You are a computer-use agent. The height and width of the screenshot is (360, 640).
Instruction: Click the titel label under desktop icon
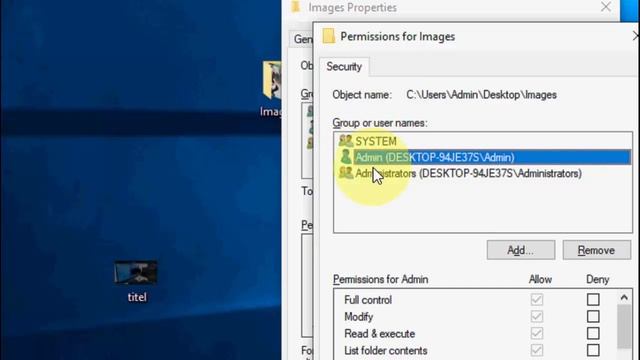pyautogui.click(x=137, y=297)
